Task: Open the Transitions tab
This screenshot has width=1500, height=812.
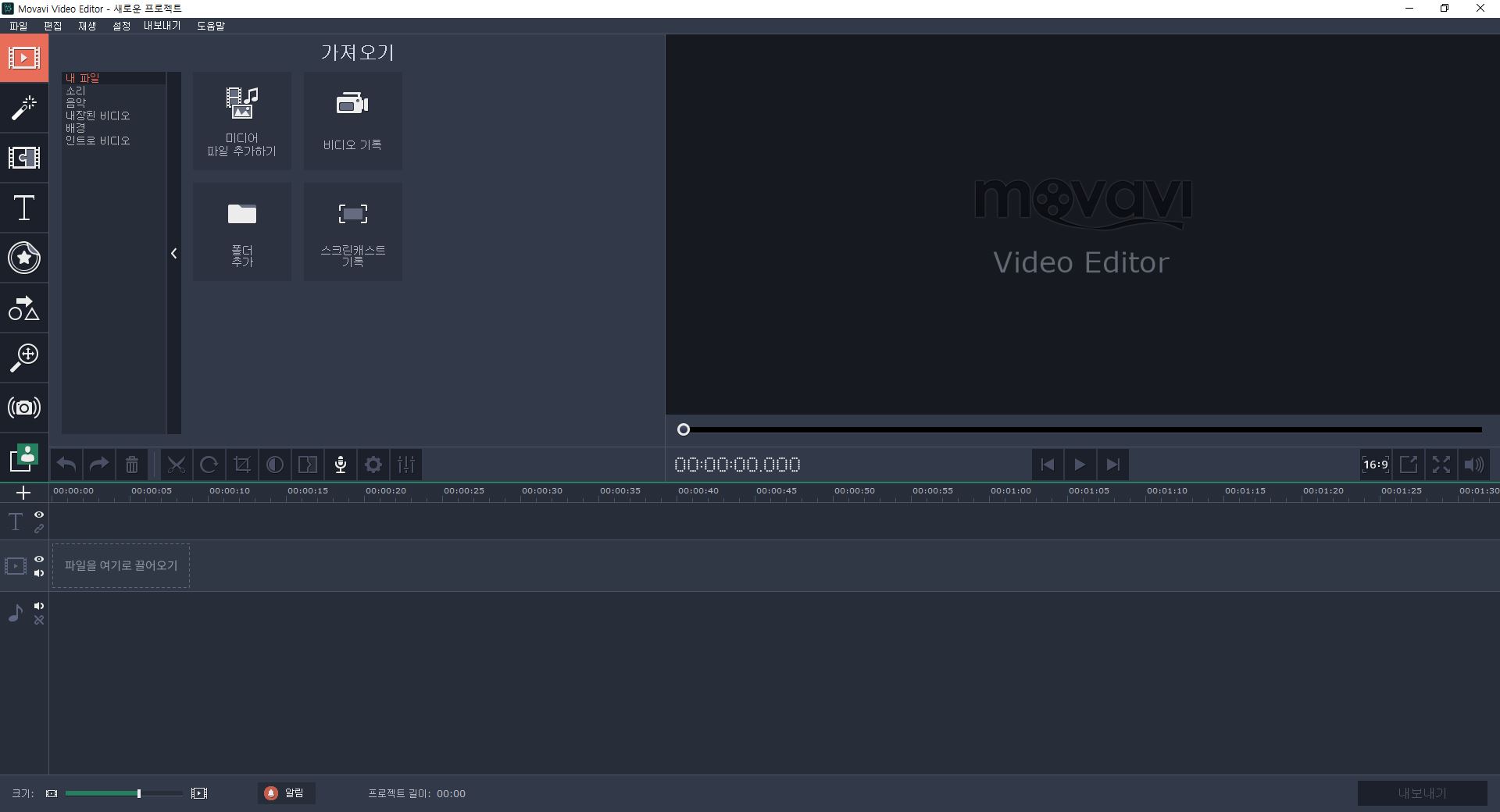Action: [24, 158]
